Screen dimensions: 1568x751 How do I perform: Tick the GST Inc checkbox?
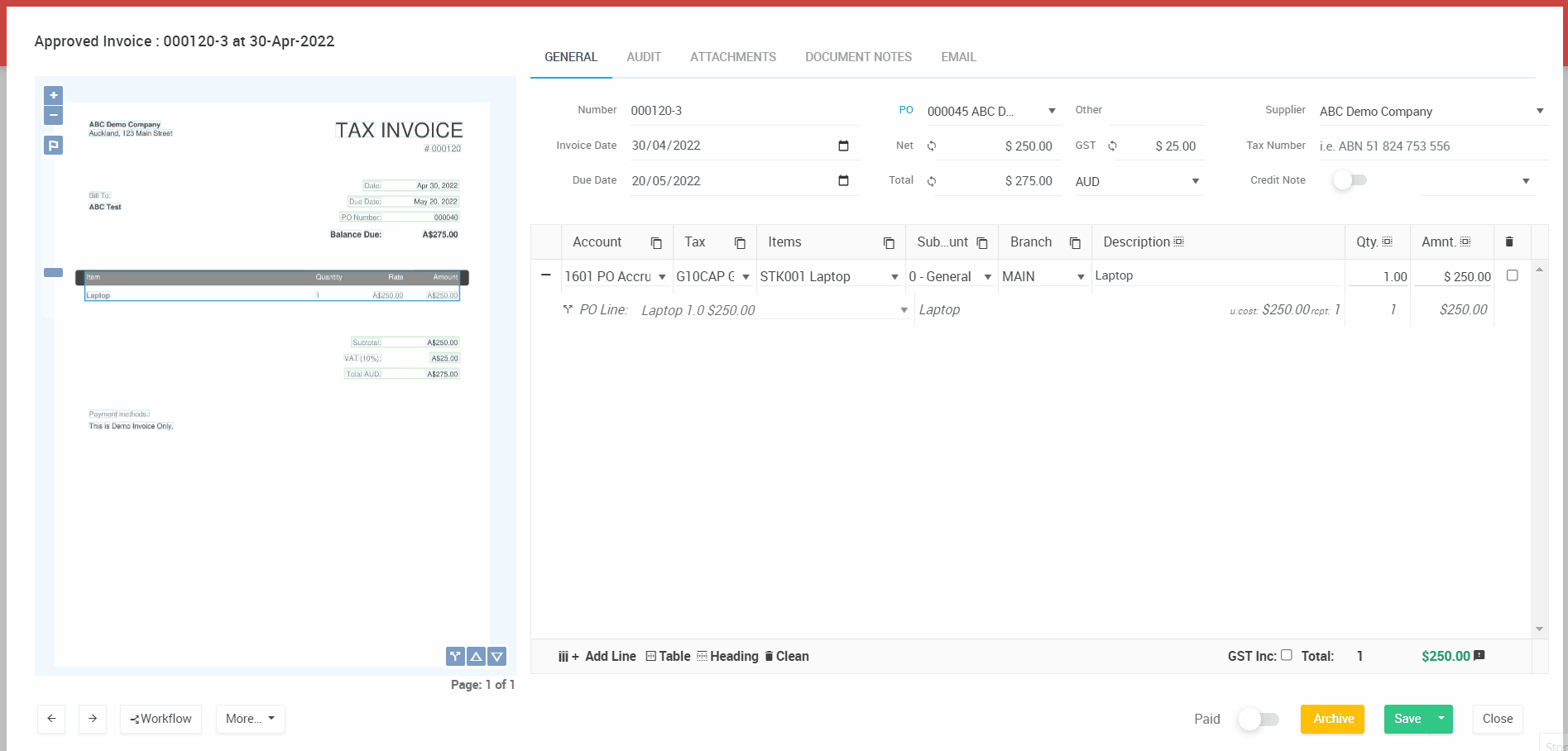coord(1286,655)
